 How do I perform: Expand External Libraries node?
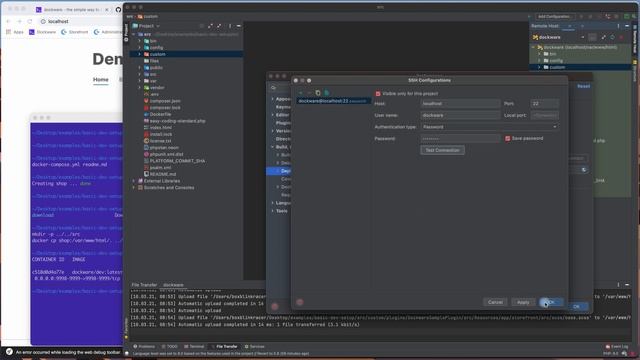point(134,181)
